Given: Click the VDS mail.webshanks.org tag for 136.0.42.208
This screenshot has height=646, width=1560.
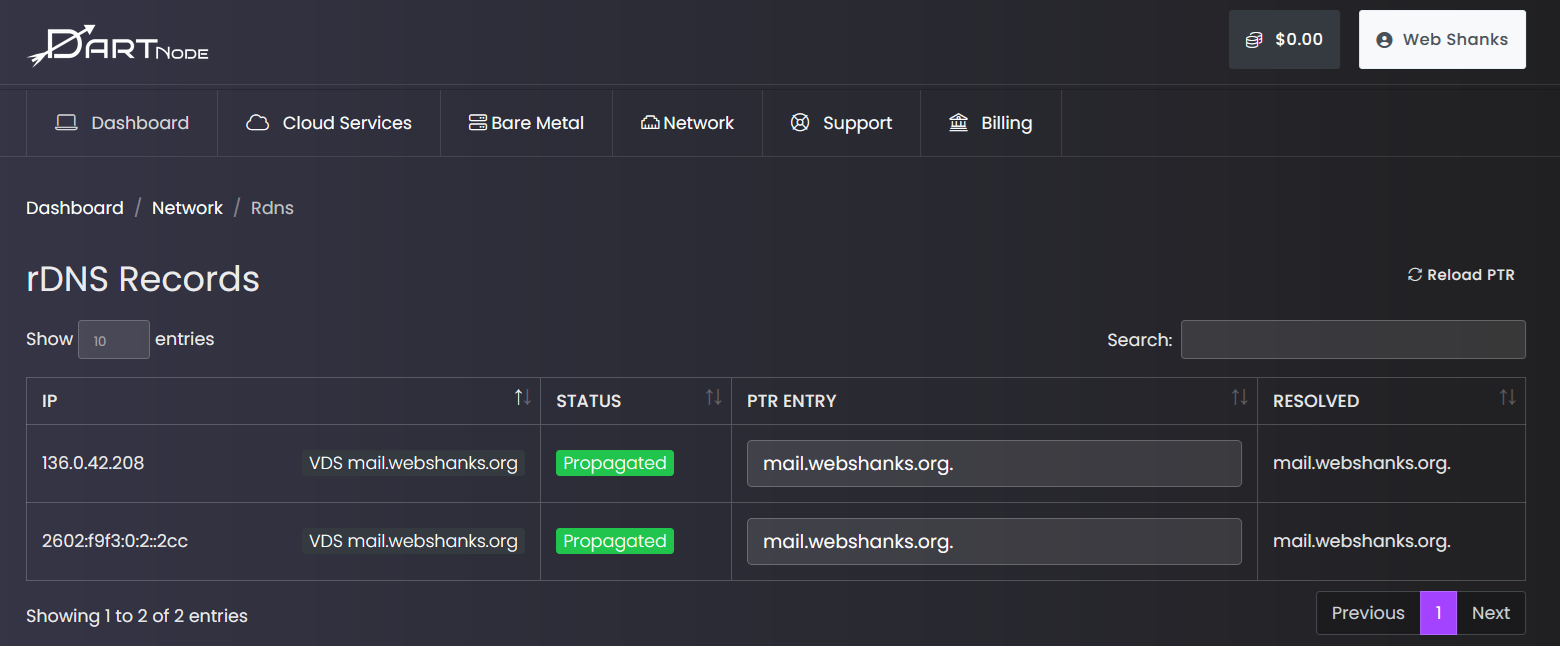Looking at the screenshot, I should click(x=413, y=463).
